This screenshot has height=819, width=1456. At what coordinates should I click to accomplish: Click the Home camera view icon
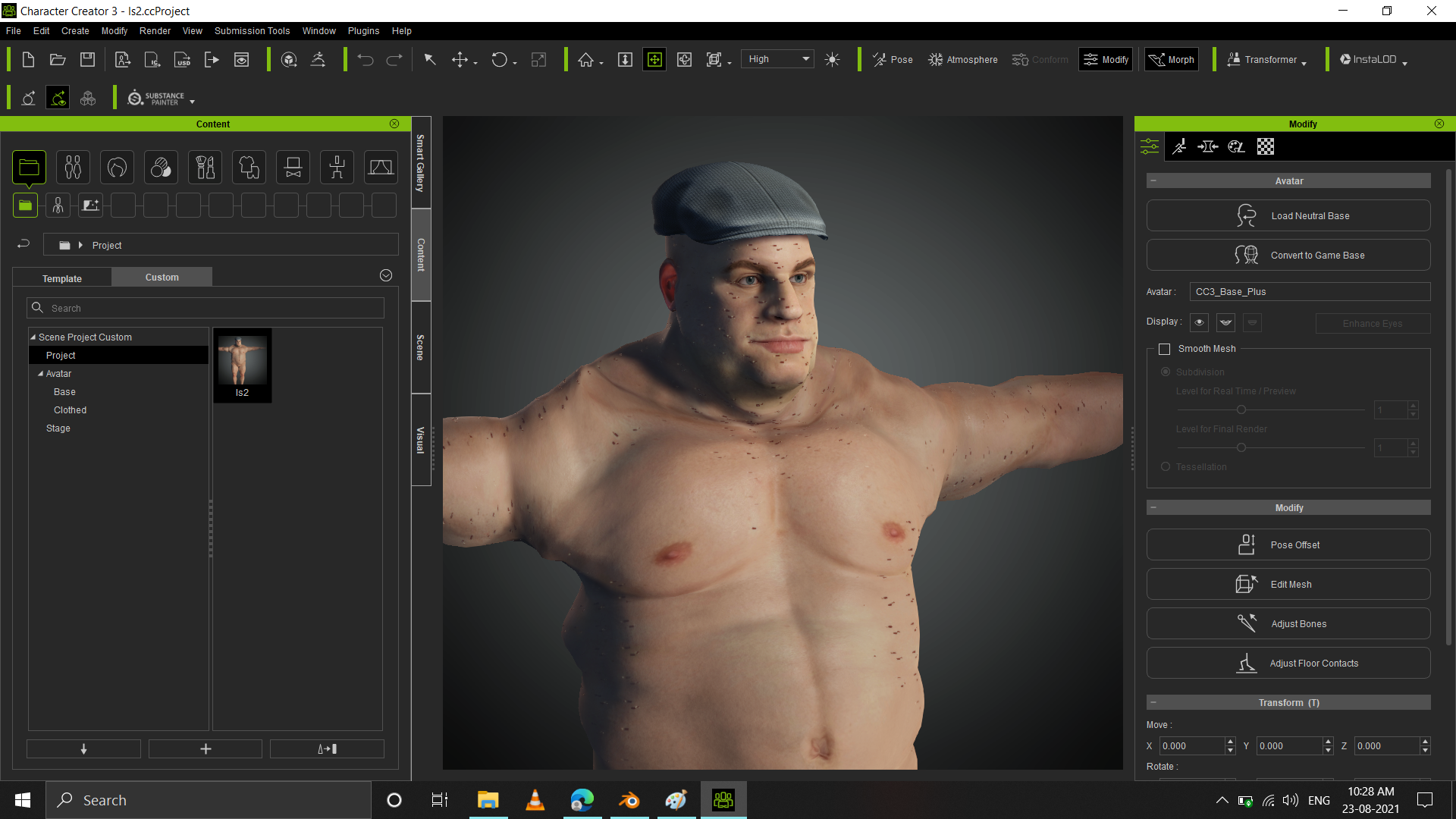[585, 59]
